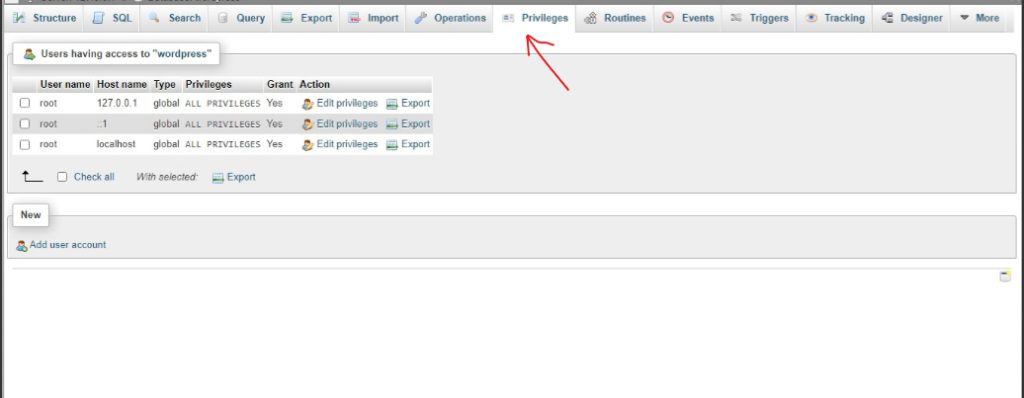
Task: Select the Privileges tab
Action: click(x=535, y=18)
